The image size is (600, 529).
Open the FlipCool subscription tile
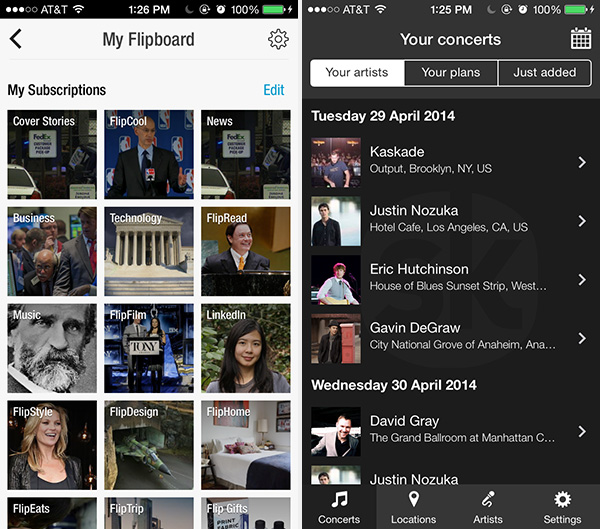click(149, 155)
